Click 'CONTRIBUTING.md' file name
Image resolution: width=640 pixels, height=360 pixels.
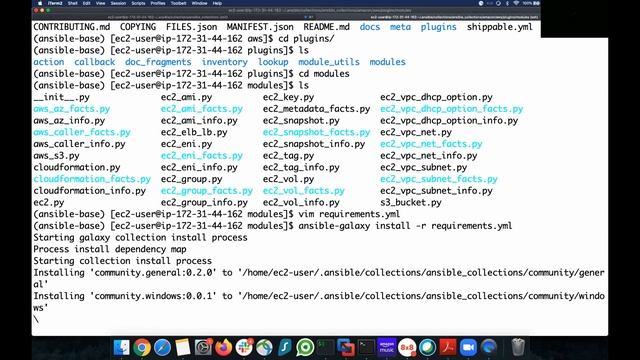click(x=71, y=27)
